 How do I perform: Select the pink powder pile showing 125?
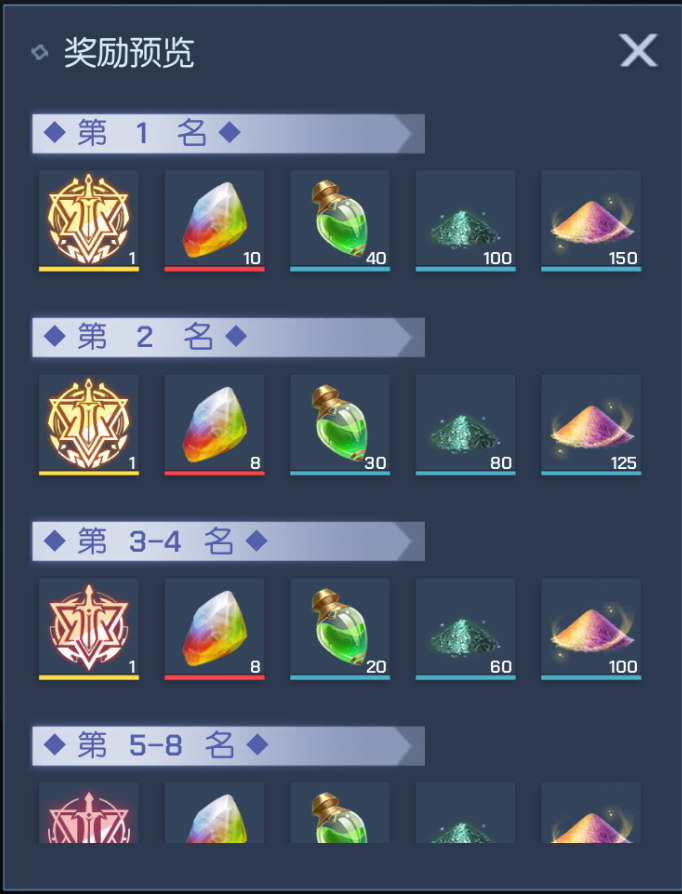click(x=591, y=425)
